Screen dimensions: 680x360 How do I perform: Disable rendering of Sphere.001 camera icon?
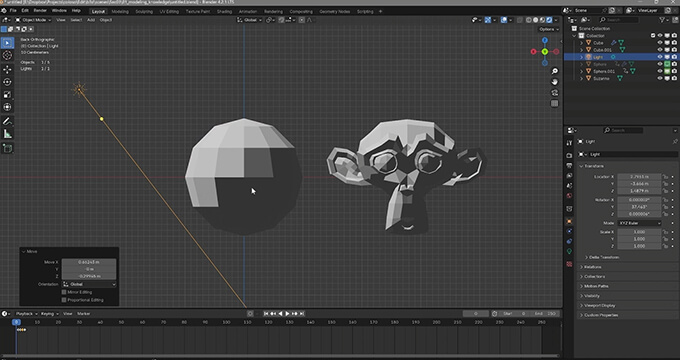(x=674, y=71)
